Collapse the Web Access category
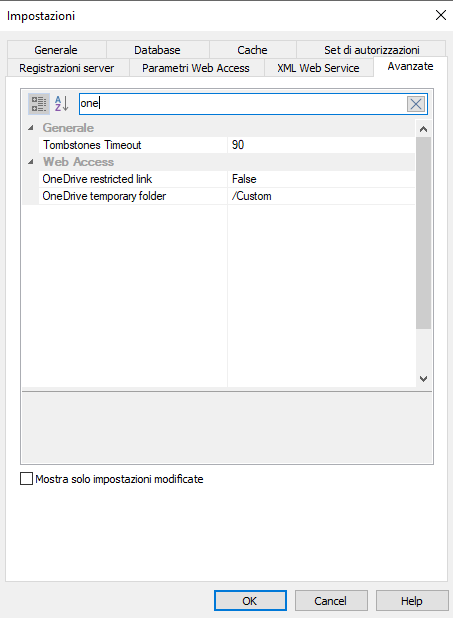 (x=31, y=162)
